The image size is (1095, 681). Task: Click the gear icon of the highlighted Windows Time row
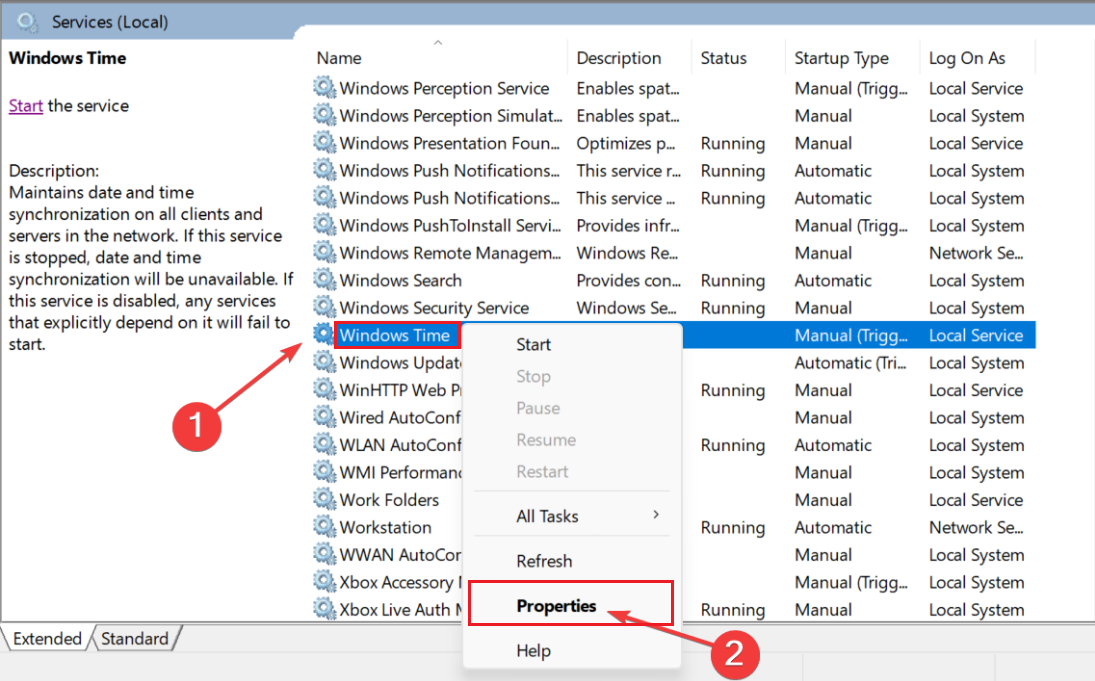(324, 335)
